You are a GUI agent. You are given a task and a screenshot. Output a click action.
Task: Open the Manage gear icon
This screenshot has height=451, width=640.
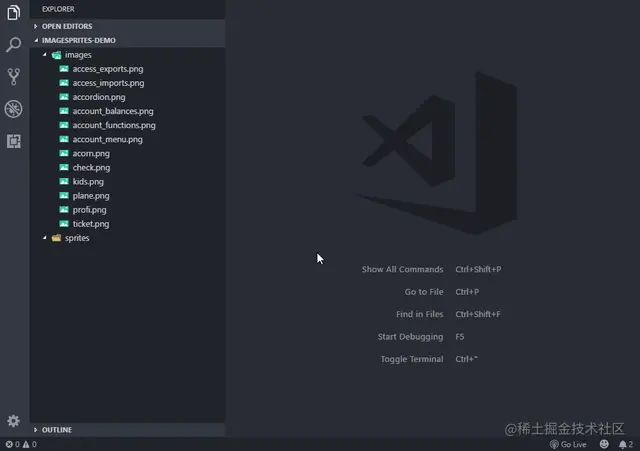(x=13, y=421)
